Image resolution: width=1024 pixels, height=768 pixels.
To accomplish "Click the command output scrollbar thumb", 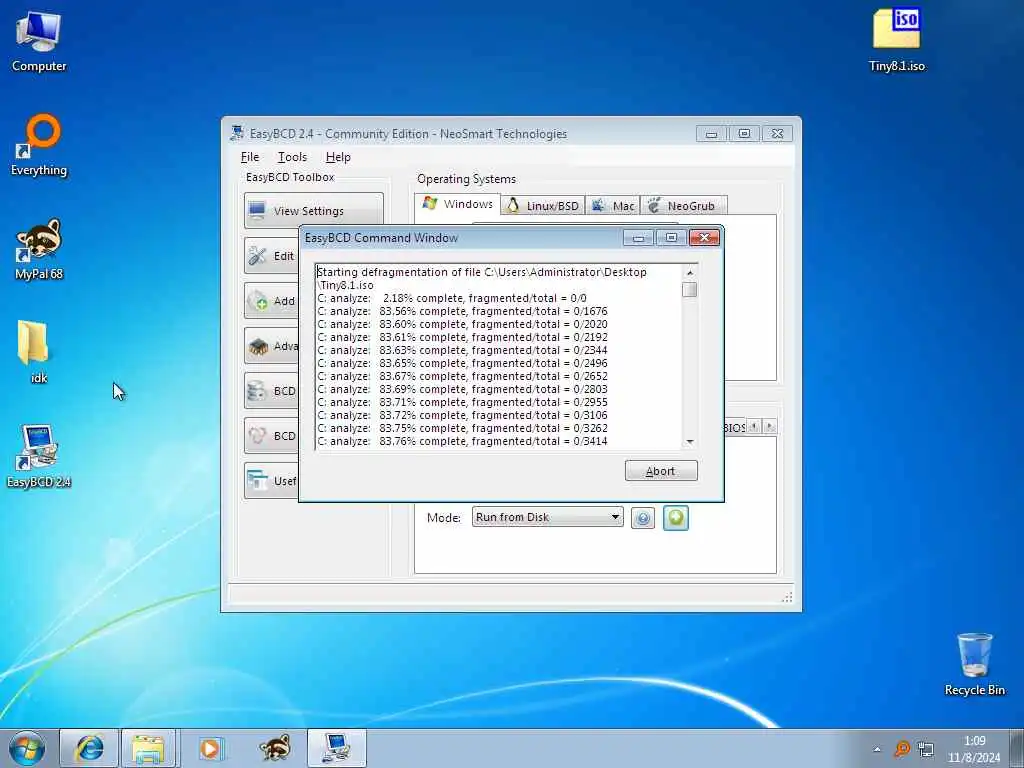I will pos(690,289).
